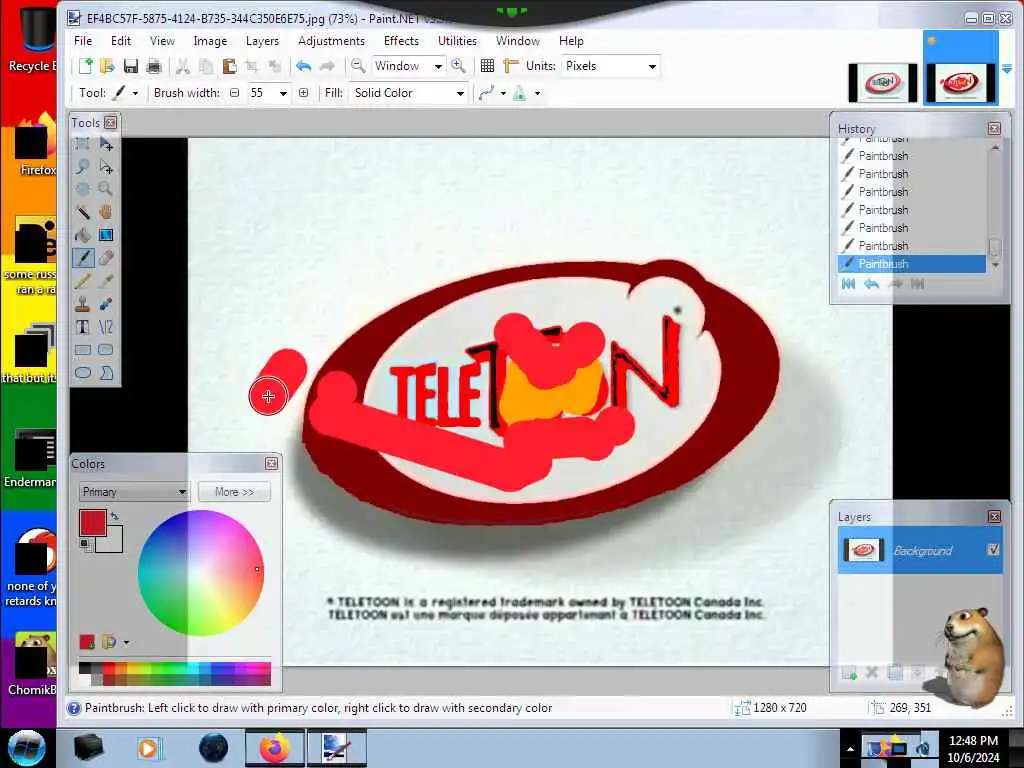Open the Layers menu
Screen dimensions: 1024x768
(263, 40)
